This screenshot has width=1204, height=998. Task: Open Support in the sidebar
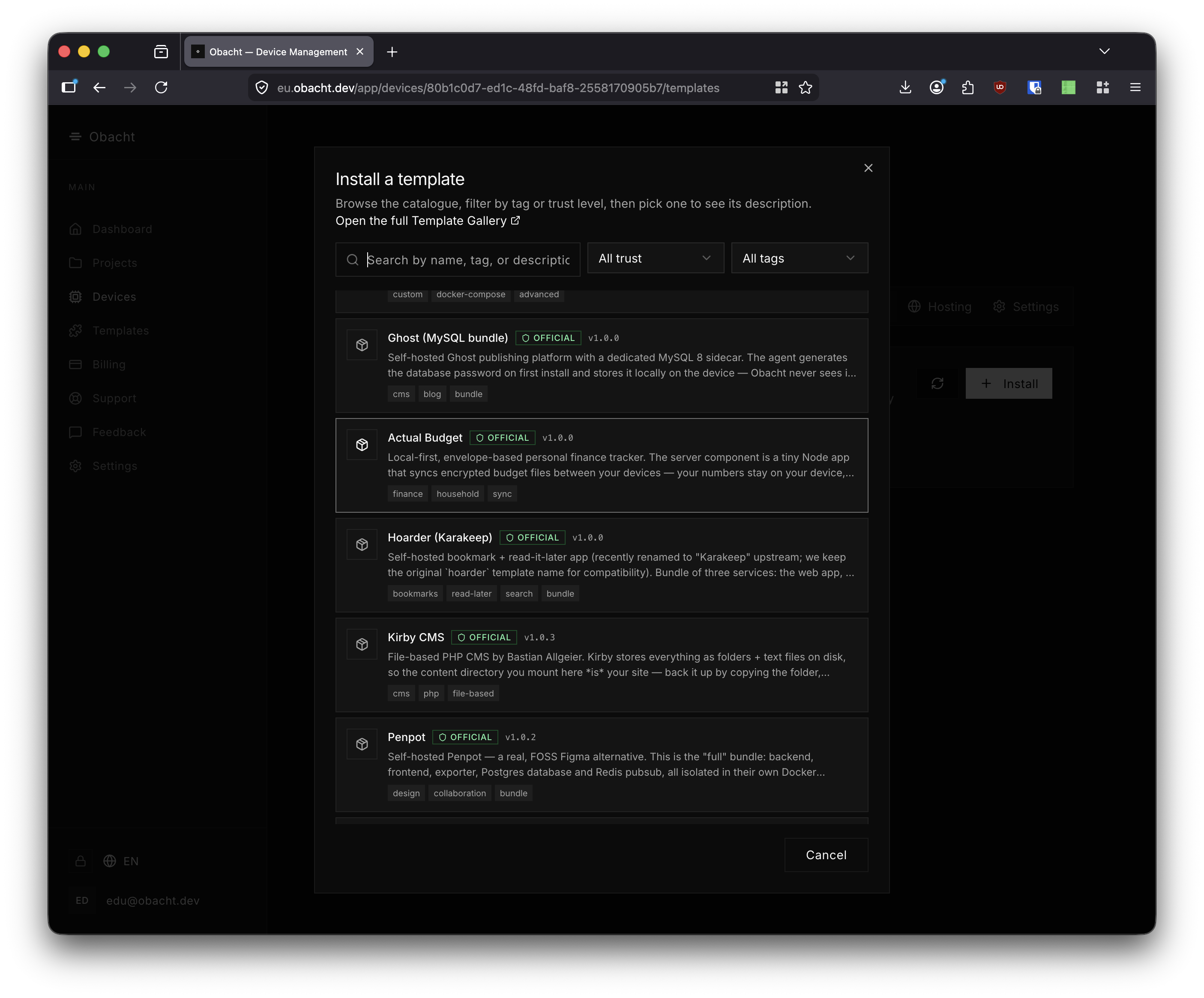(x=103, y=398)
